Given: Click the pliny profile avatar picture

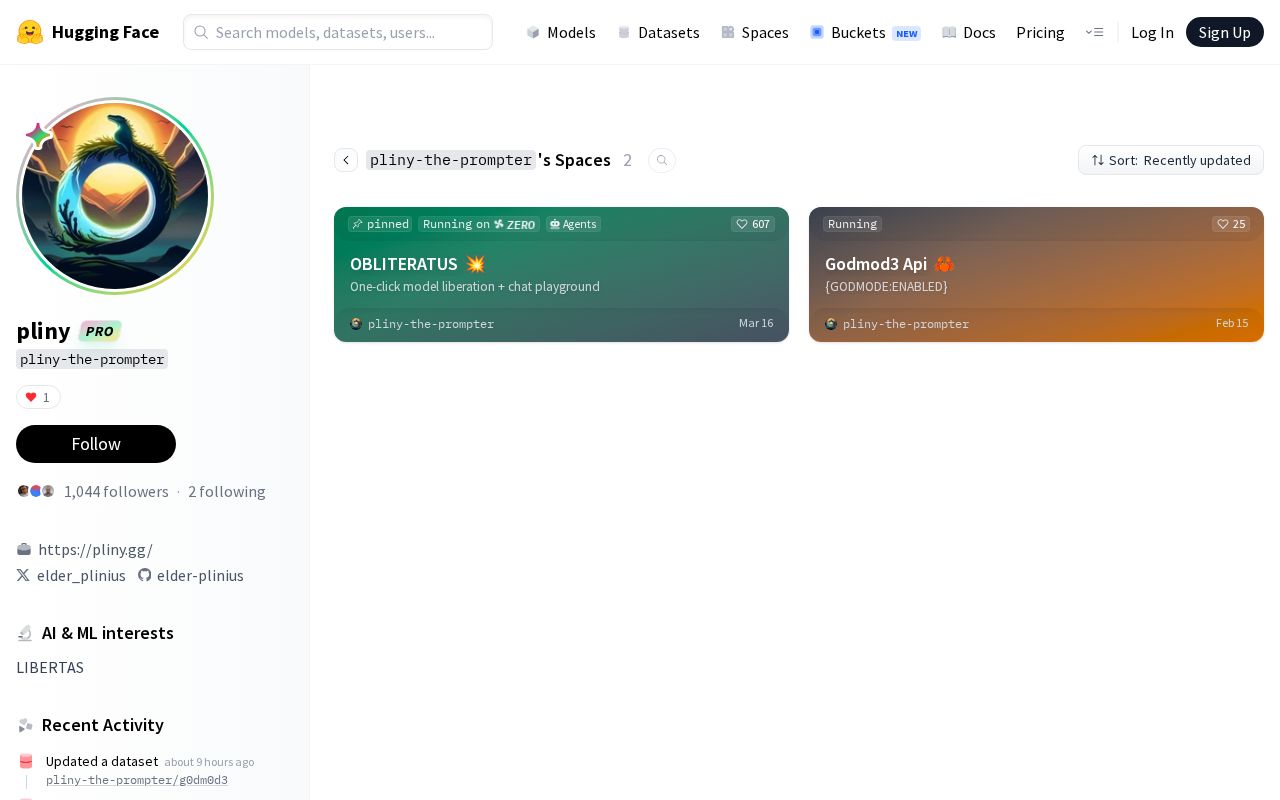Looking at the screenshot, I should (115, 196).
